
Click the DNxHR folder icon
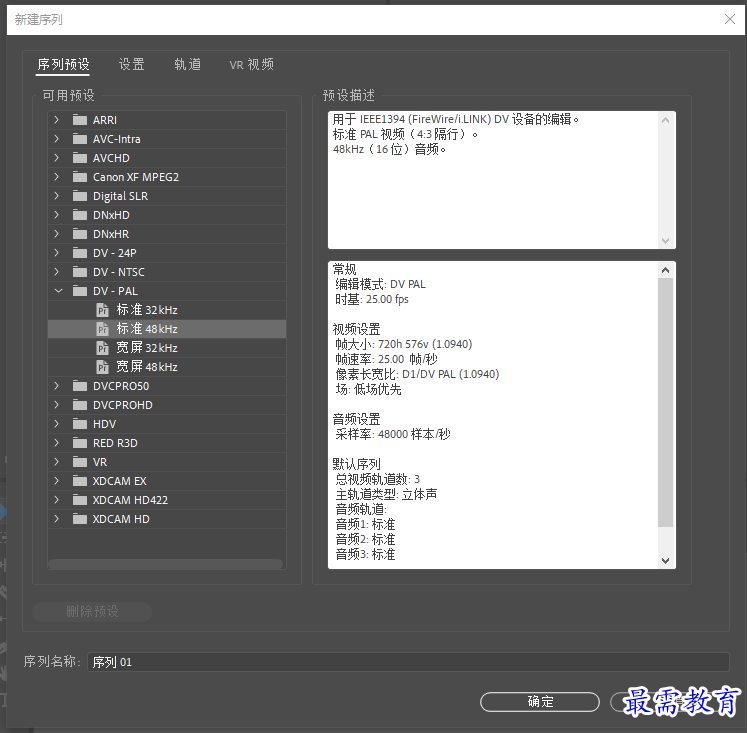[x=80, y=234]
